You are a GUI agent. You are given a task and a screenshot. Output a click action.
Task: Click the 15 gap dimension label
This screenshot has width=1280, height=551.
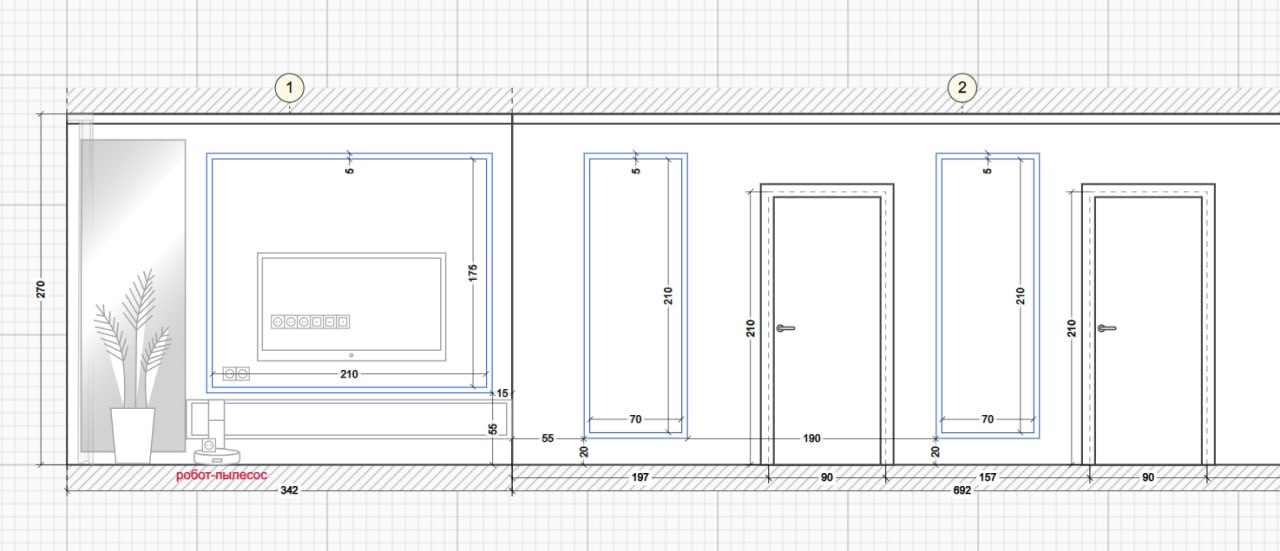[502, 393]
